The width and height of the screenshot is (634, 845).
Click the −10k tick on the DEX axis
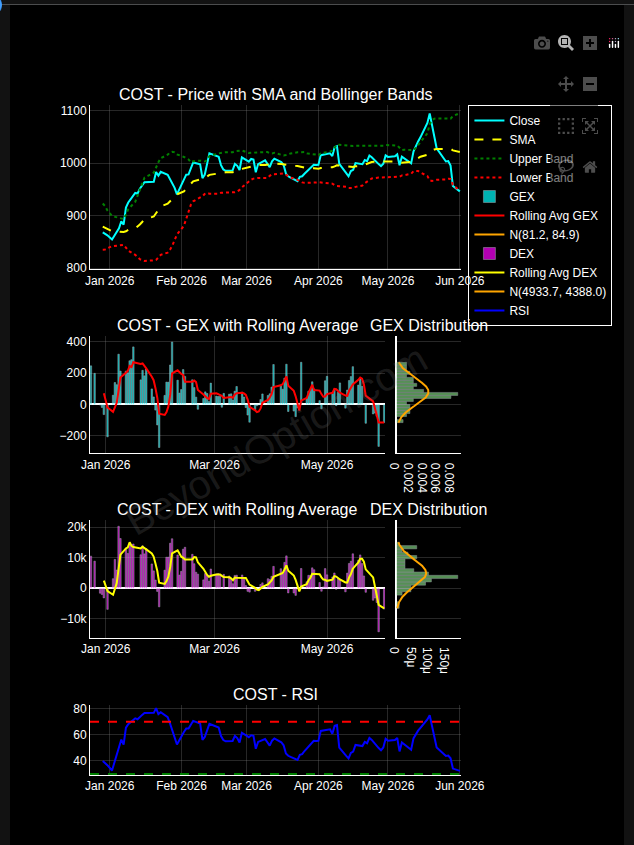pos(73,619)
